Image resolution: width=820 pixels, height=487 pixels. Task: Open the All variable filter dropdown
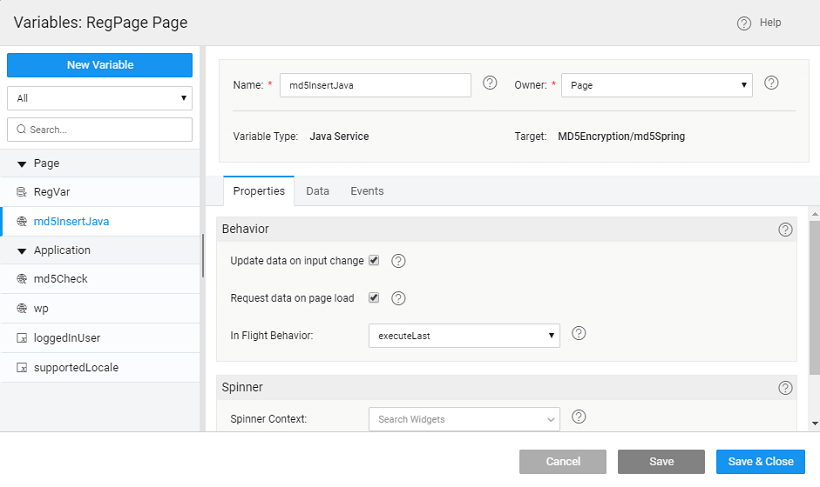[x=99, y=98]
